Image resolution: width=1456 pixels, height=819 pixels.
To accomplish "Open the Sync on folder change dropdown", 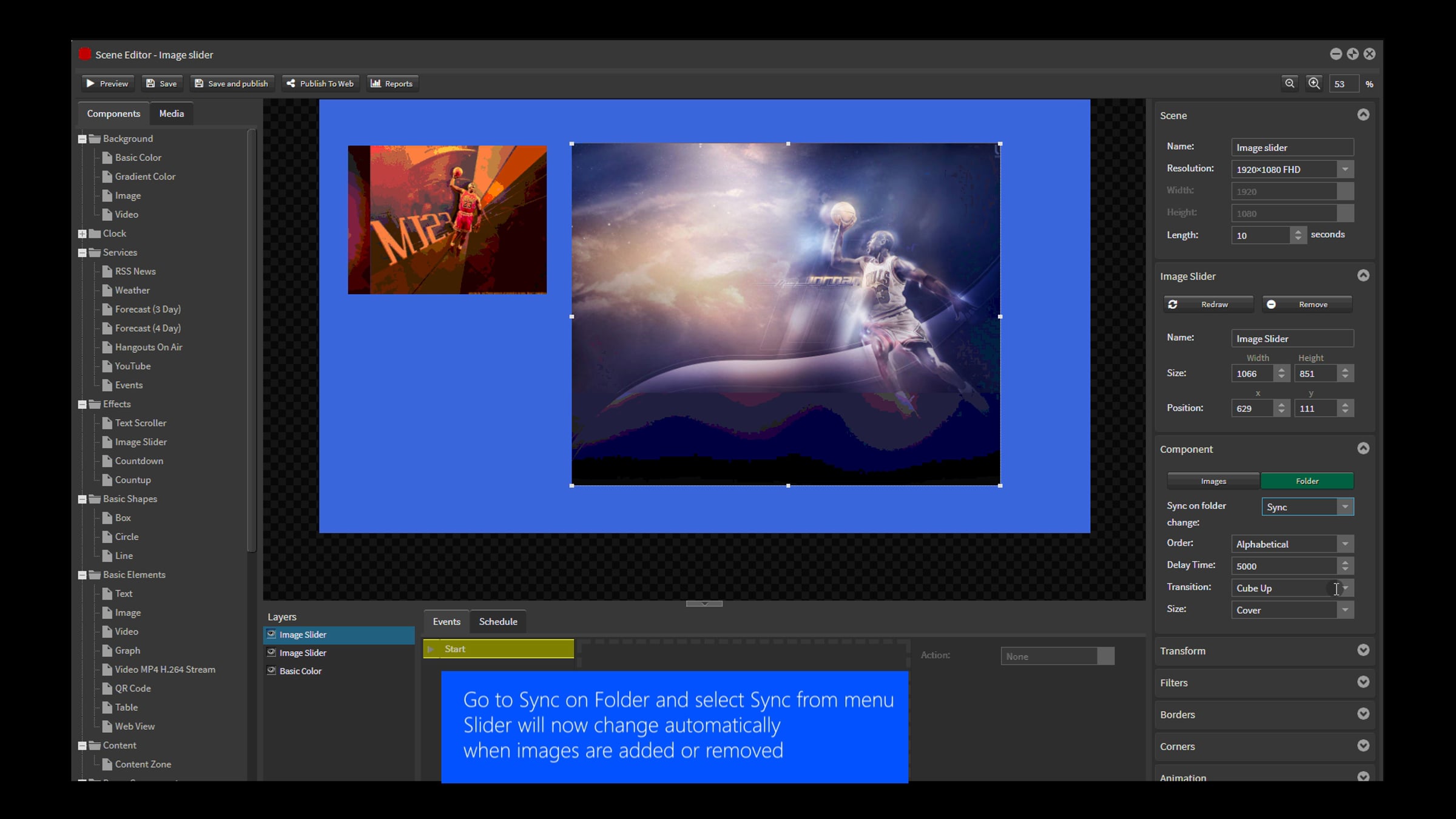I will pyautogui.click(x=1345, y=507).
